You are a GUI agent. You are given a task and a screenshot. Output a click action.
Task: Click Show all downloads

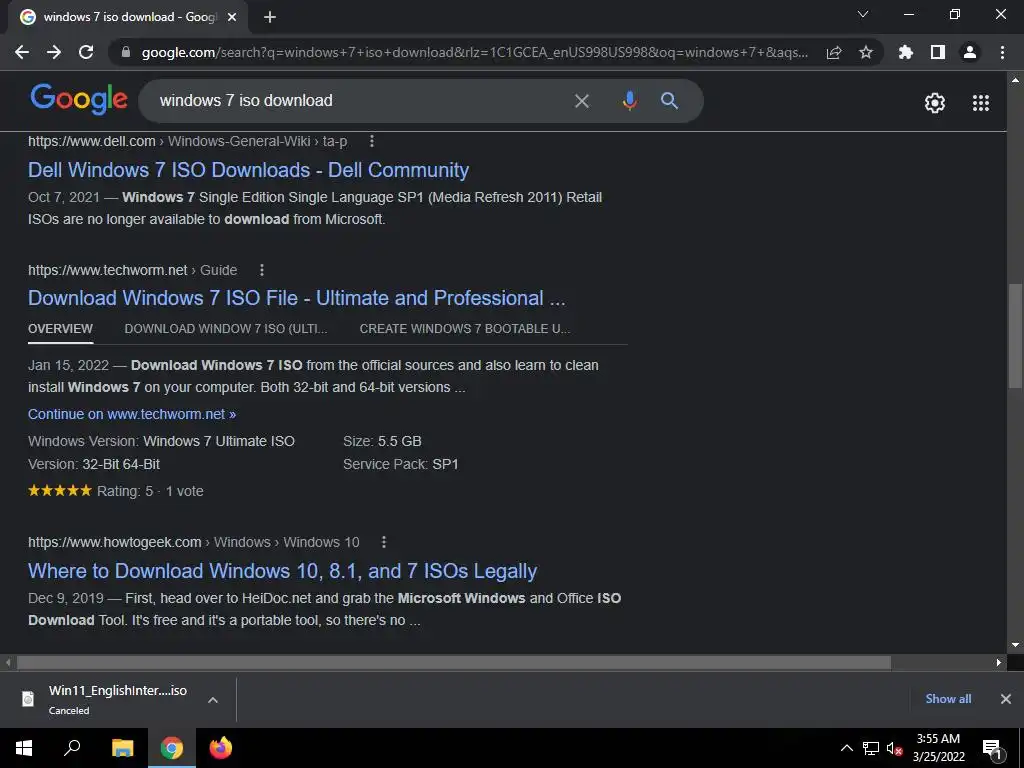[948, 699]
